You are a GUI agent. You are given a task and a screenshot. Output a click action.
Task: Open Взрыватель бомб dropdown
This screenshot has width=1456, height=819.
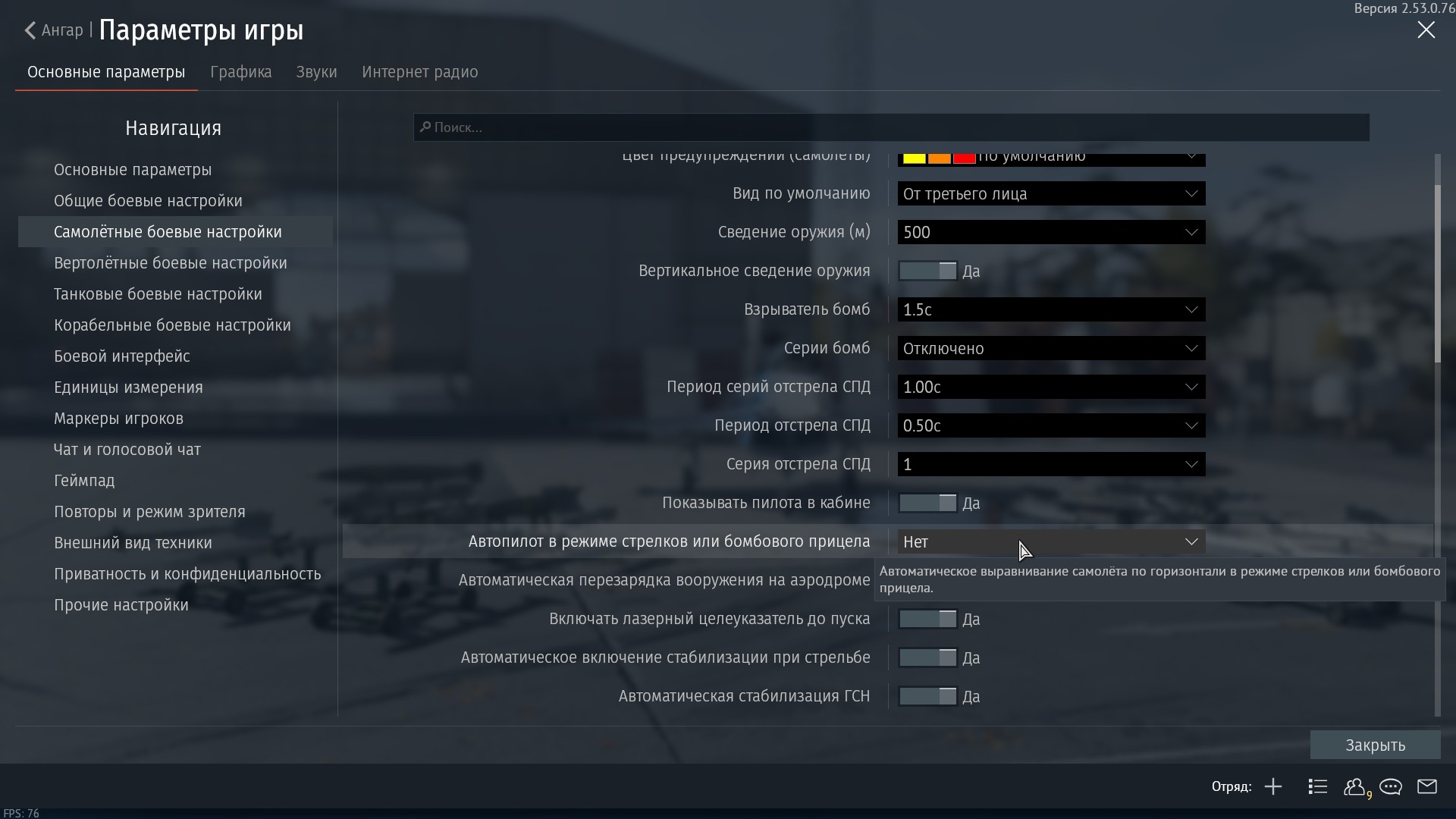click(1051, 309)
